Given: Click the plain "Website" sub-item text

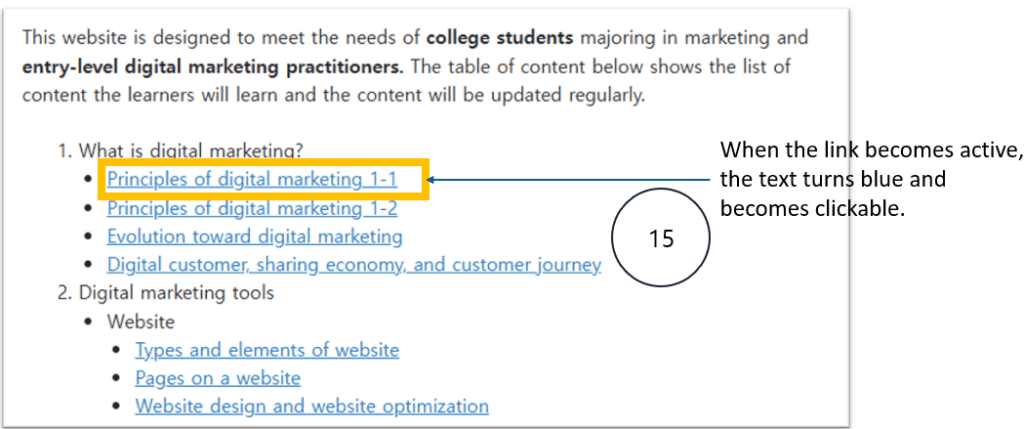Looking at the screenshot, I should pyautogui.click(x=141, y=322).
